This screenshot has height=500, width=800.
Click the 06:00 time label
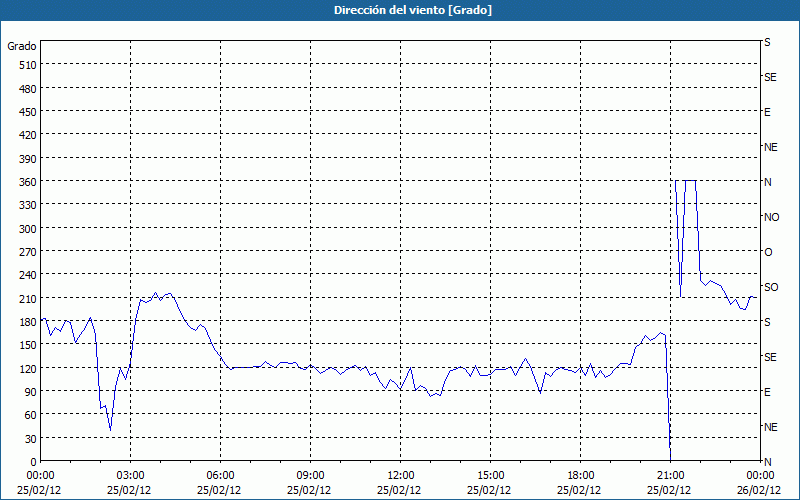click(x=220, y=476)
